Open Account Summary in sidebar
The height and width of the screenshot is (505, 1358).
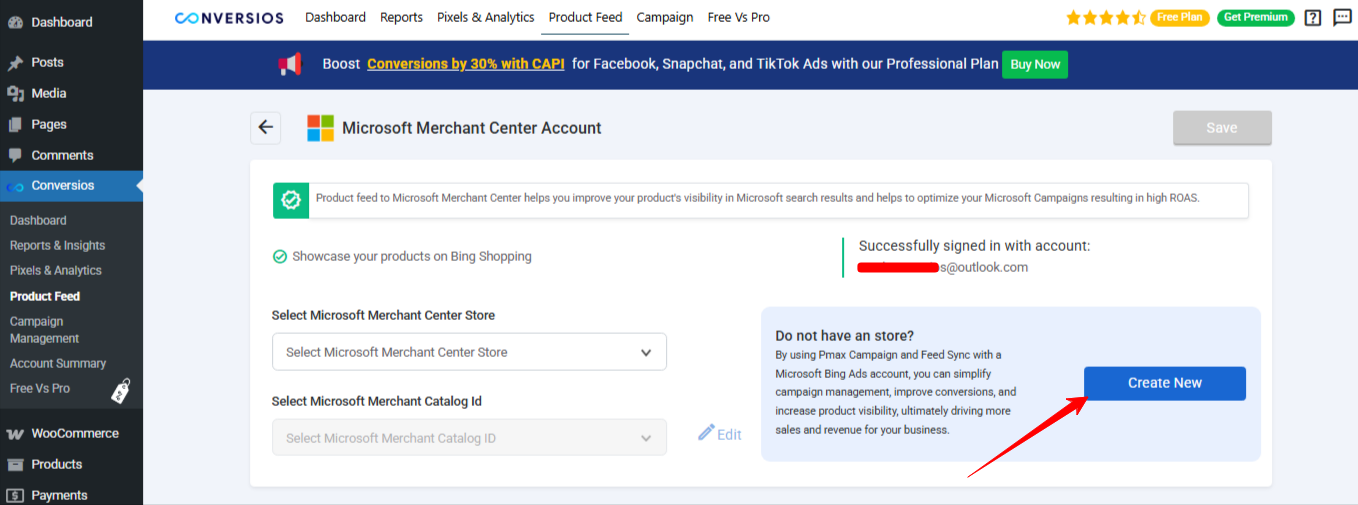tap(58, 363)
